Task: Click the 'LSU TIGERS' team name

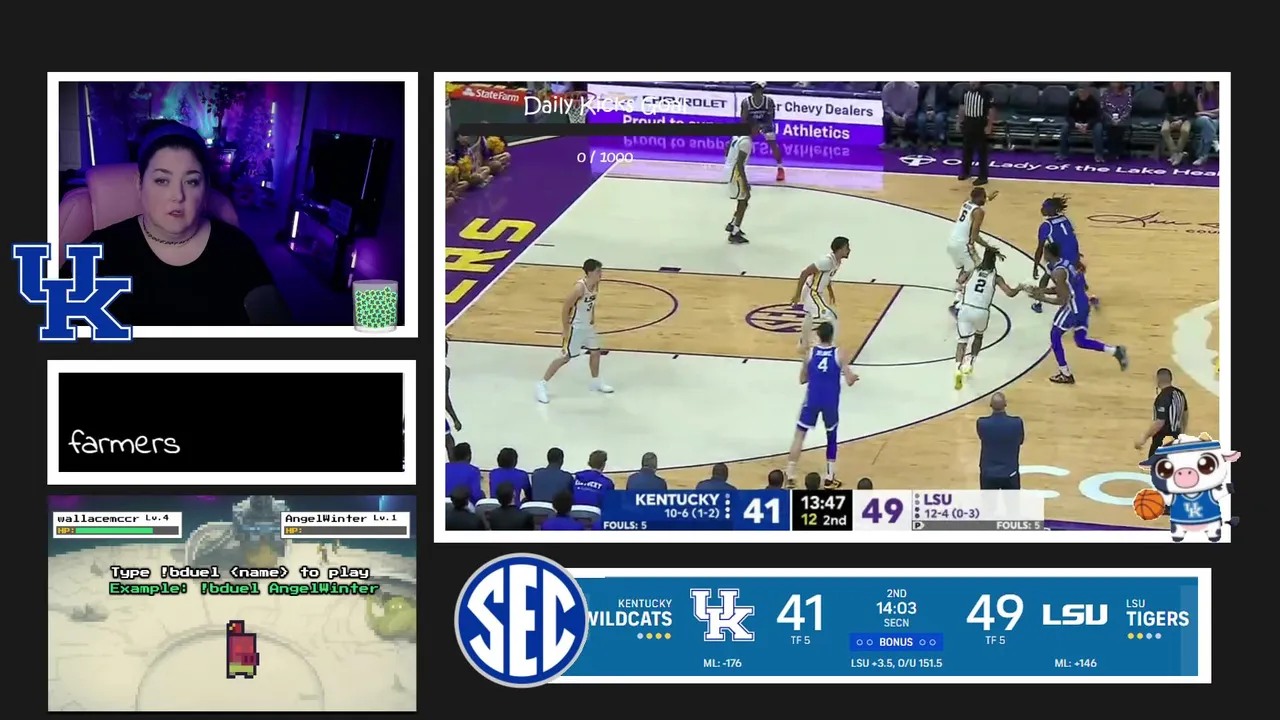Action: (1157, 613)
